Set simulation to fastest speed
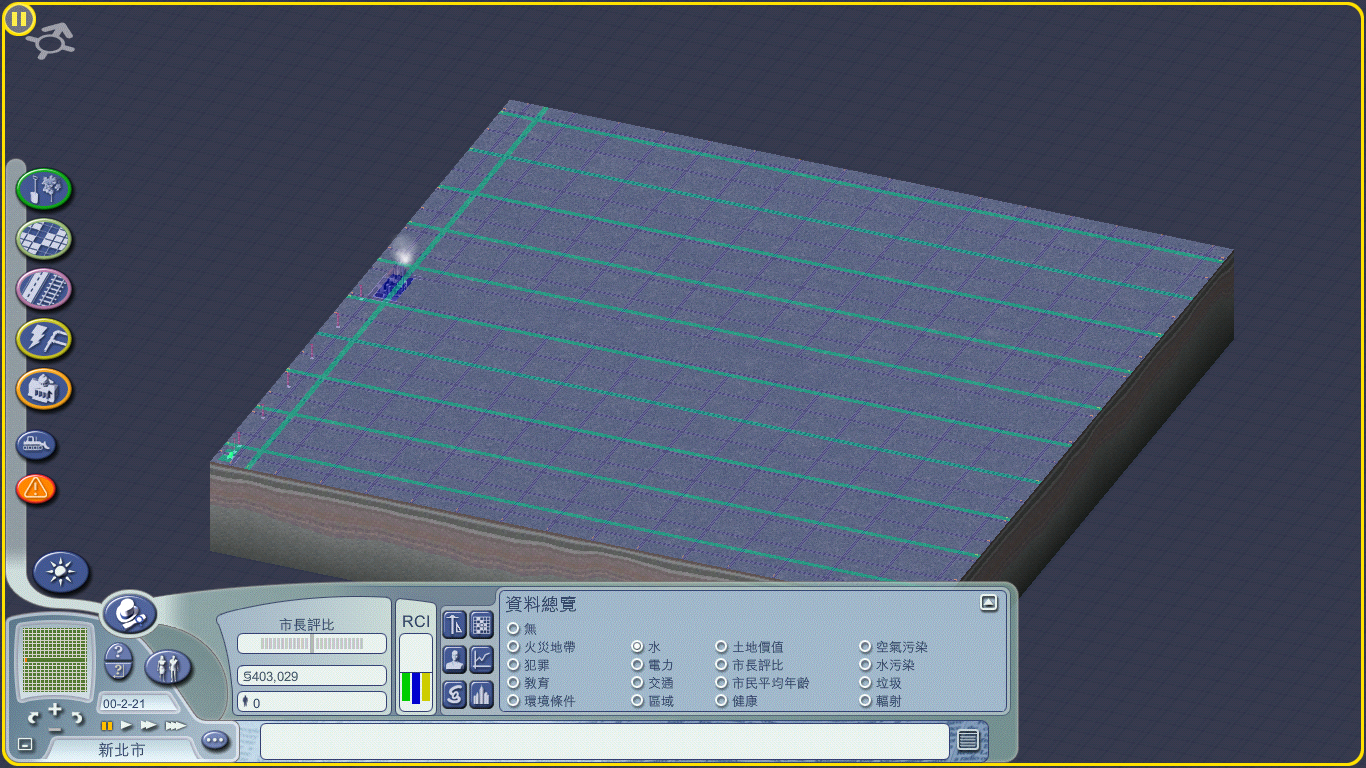The height and width of the screenshot is (768, 1366). tap(175, 726)
